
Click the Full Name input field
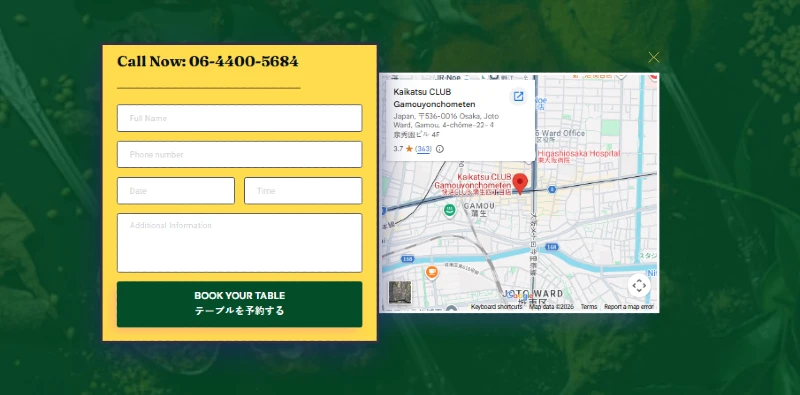[x=239, y=118]
